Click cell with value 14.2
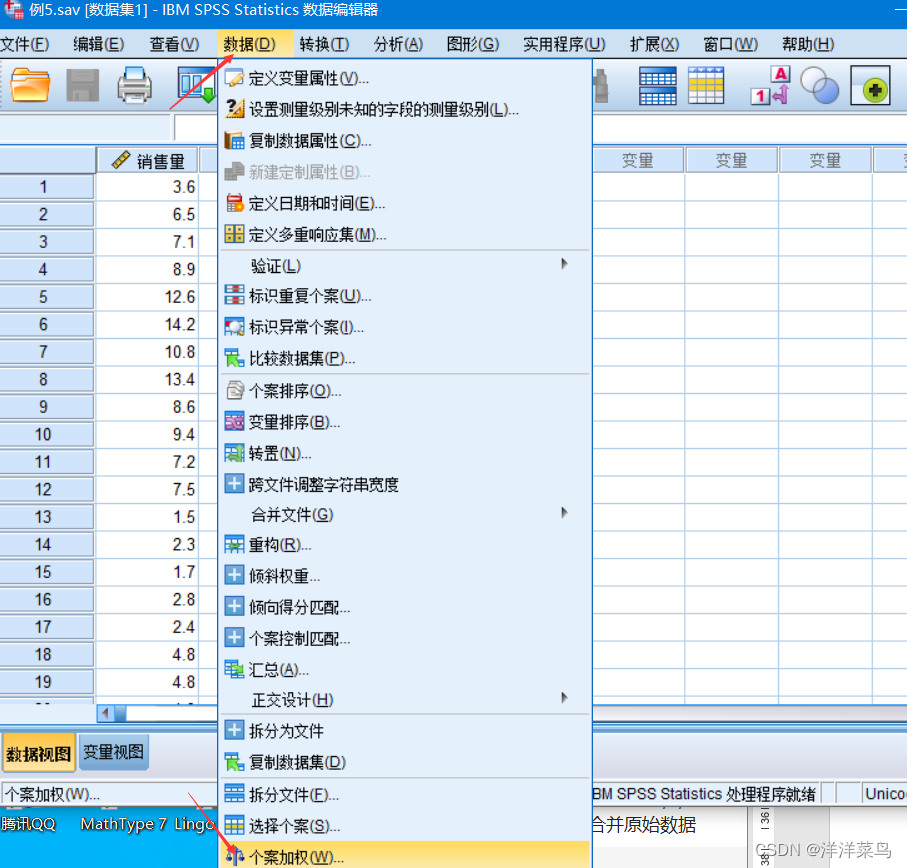907x868 pixels. point(148,324)
